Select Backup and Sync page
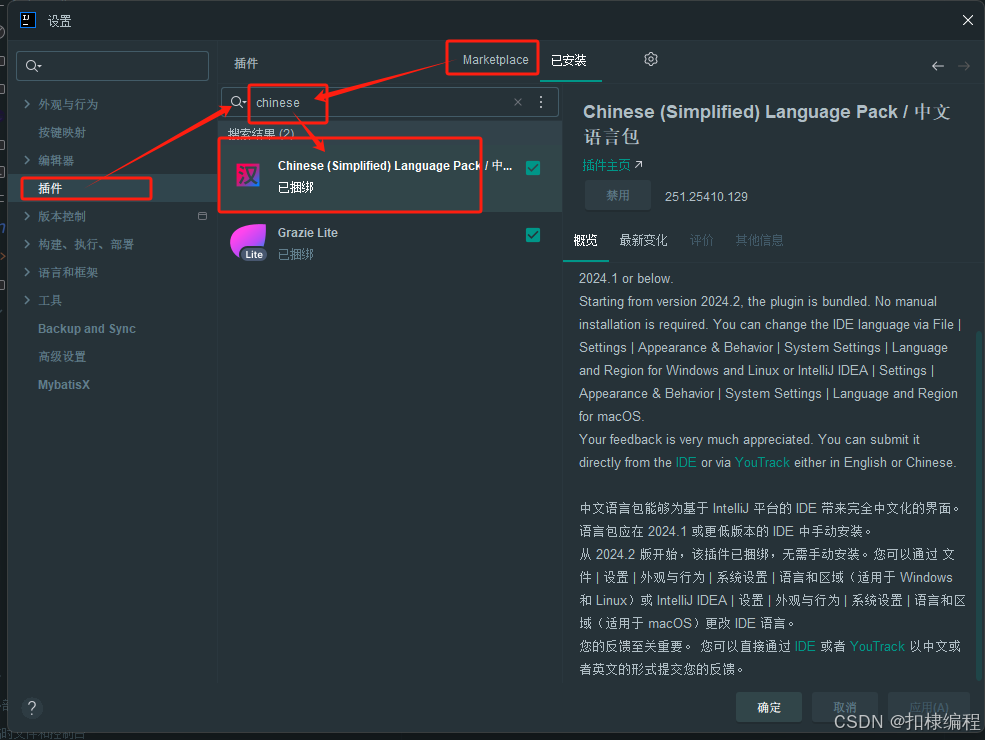The width and height of the screenshot is (985, 740). [87, 329]
